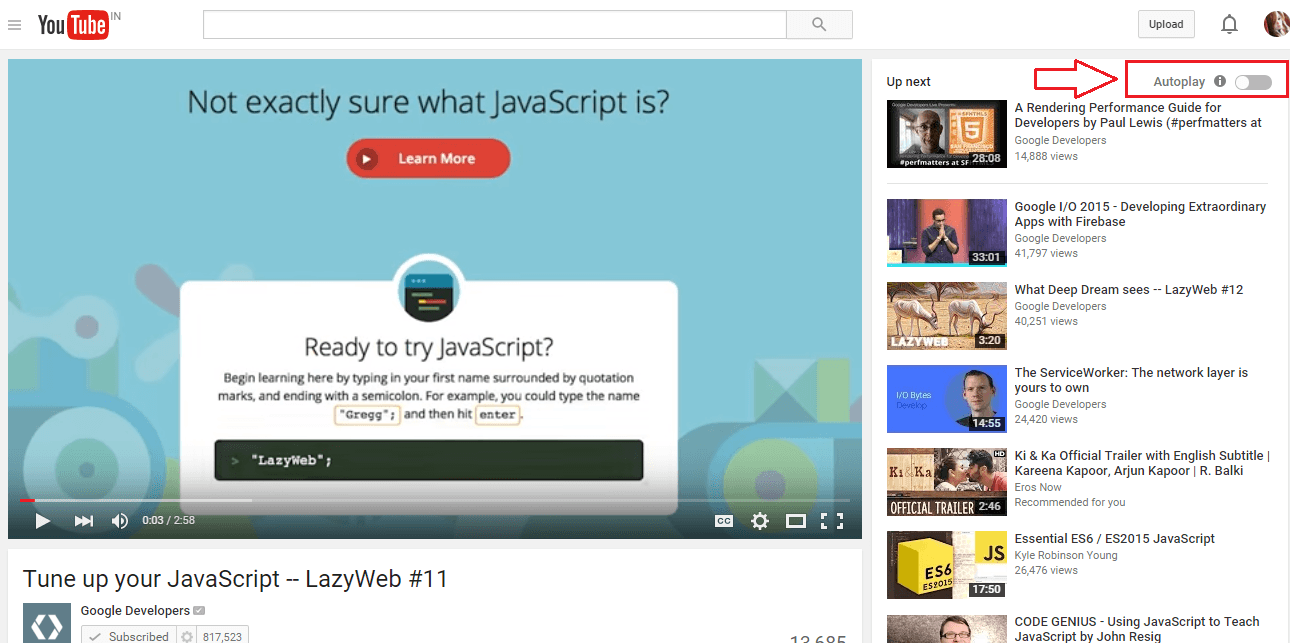Open the title 'A Rendering Performance Guide for Developers'
Image resolution: width=1290 pixels, height=643 pixels.
pos(1138,115)
